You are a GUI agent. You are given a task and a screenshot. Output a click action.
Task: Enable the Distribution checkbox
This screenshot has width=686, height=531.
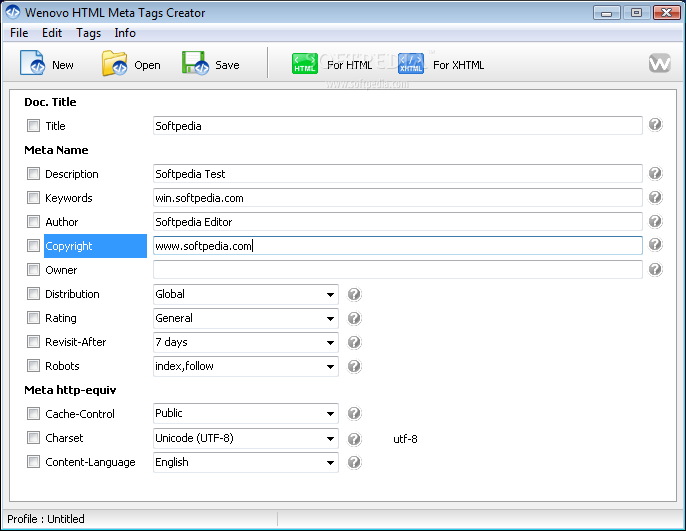(x=33, y=293)
